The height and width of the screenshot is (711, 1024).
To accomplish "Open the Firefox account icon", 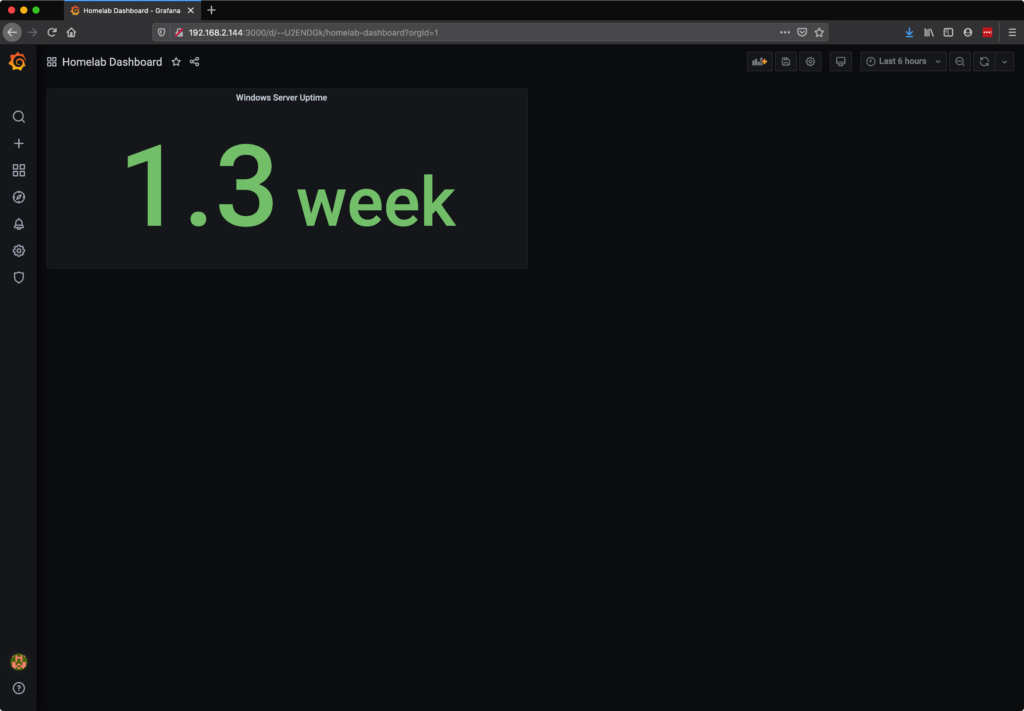I will coord(968,32).
